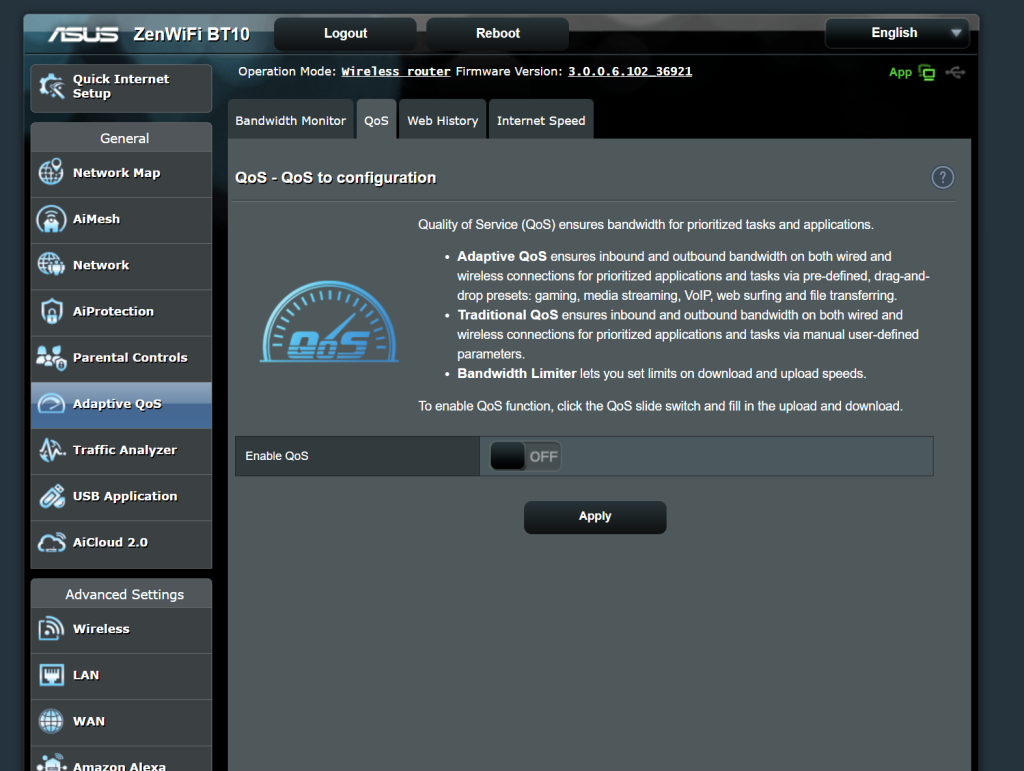
Task: Click the help question mark icon
Action: [942, 178]
